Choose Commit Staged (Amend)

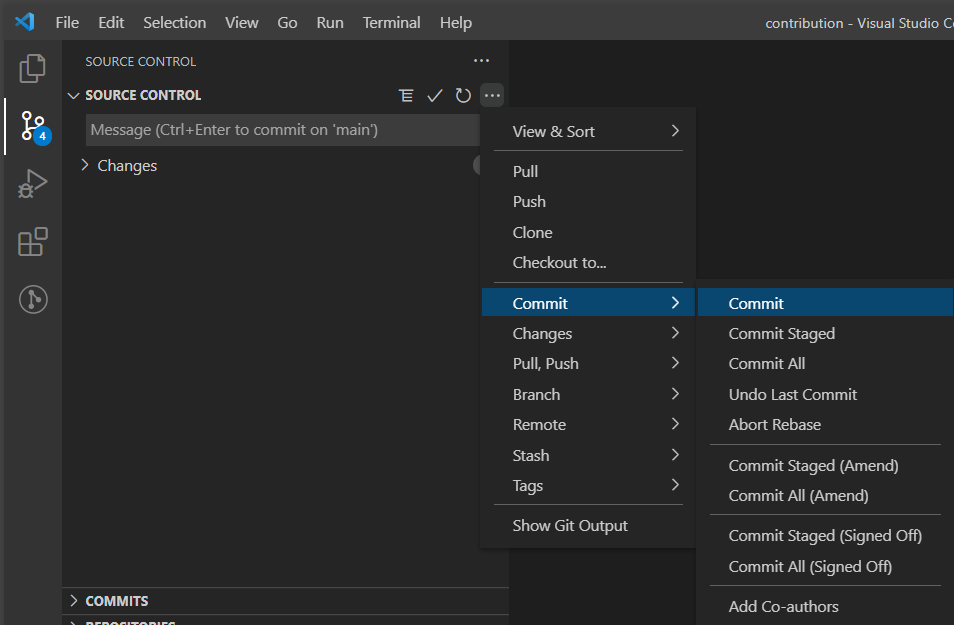(826, 466)
